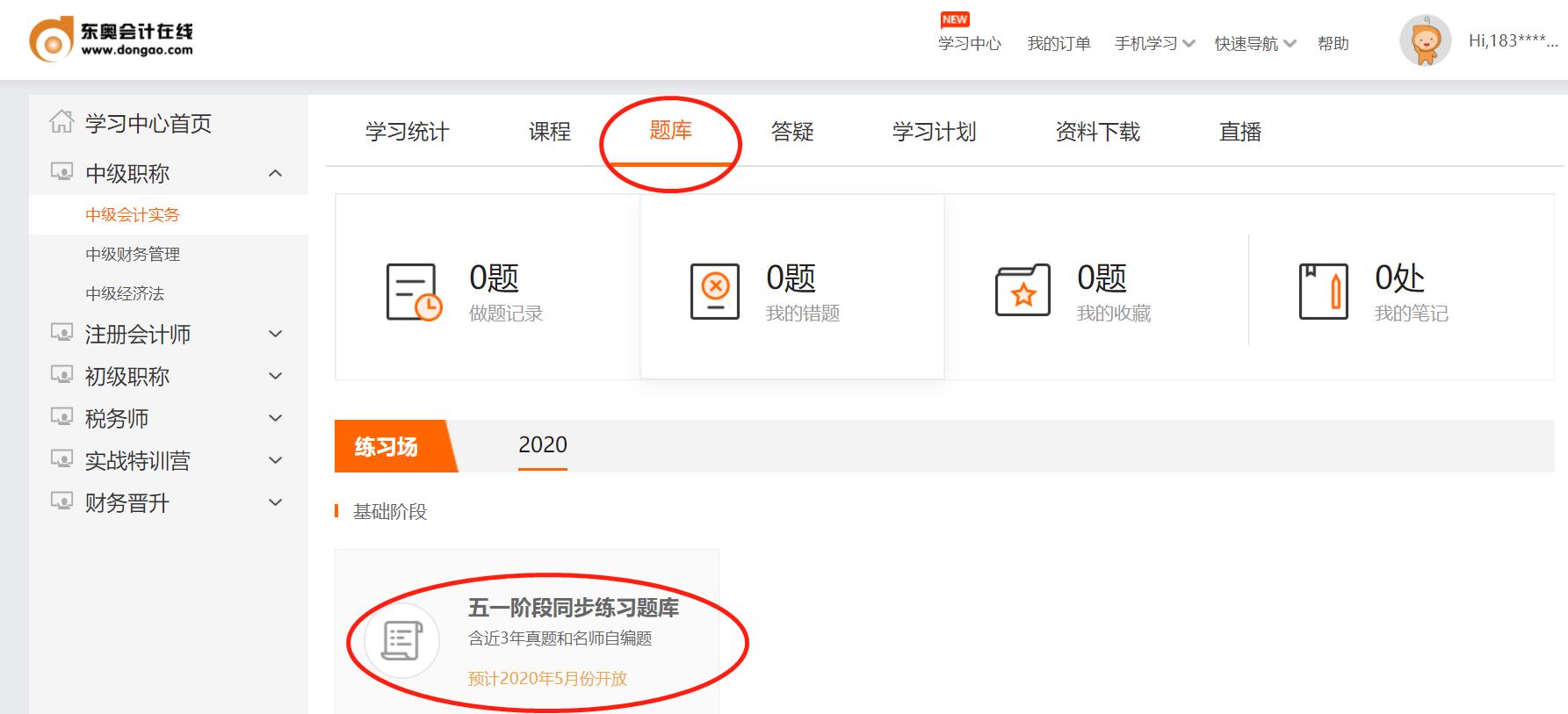Image resolution: width=1568 pixels, height=714 pixels.
Task: Open 我的订单 in the top navigation
Action: tap(1059, 44)
